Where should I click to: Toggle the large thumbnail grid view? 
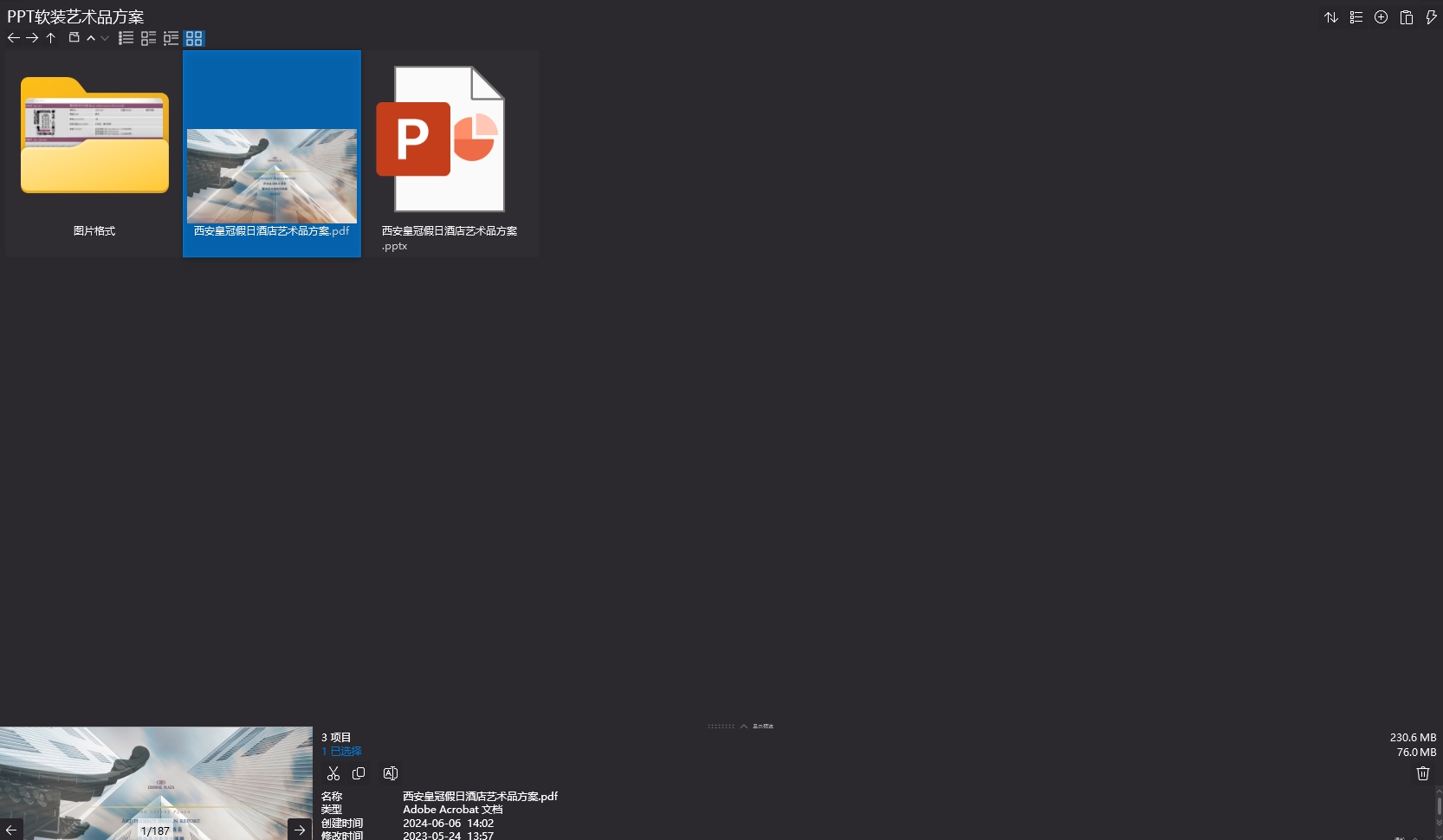pyautogui.click(x=194, y=38)
